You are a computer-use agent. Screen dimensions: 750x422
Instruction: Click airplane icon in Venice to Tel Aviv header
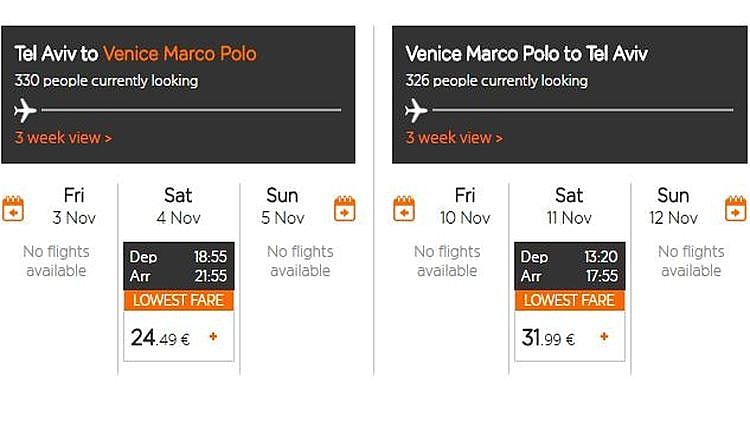(x=417, y=110)
